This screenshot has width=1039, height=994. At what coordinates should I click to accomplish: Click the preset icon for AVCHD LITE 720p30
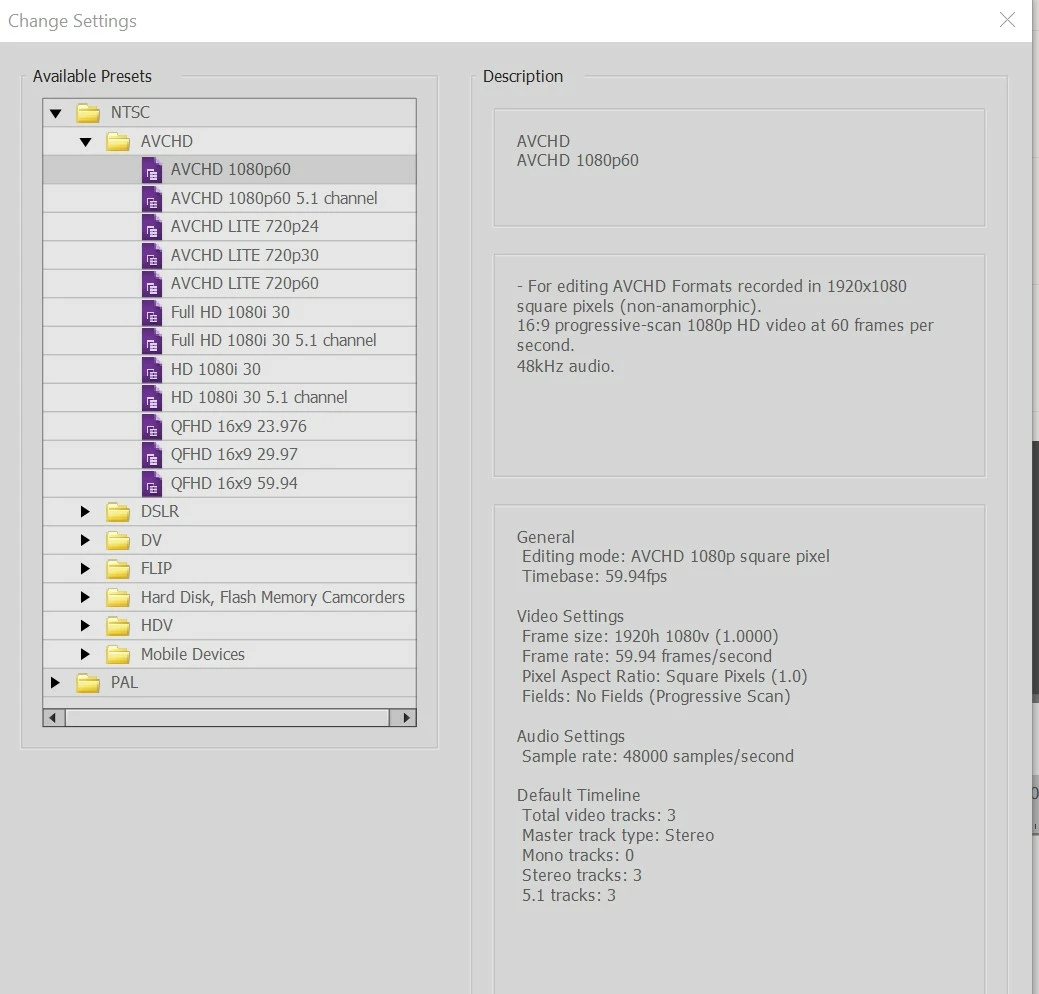[x=152, y=255]
